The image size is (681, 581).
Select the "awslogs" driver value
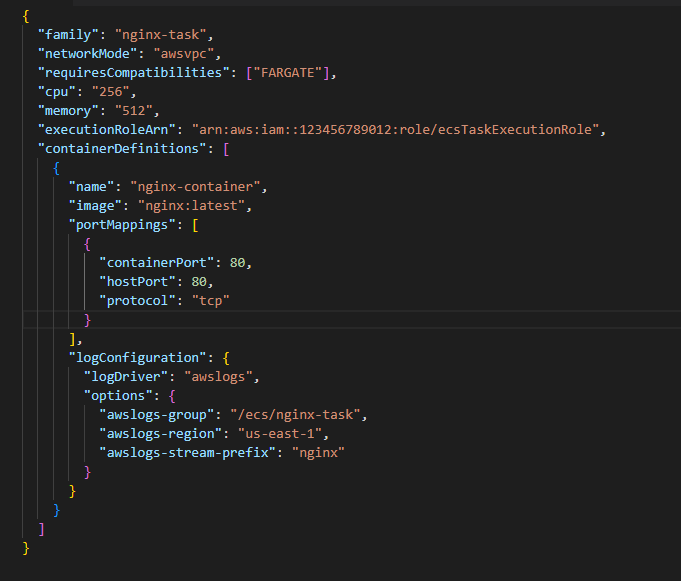coord(218,376)
